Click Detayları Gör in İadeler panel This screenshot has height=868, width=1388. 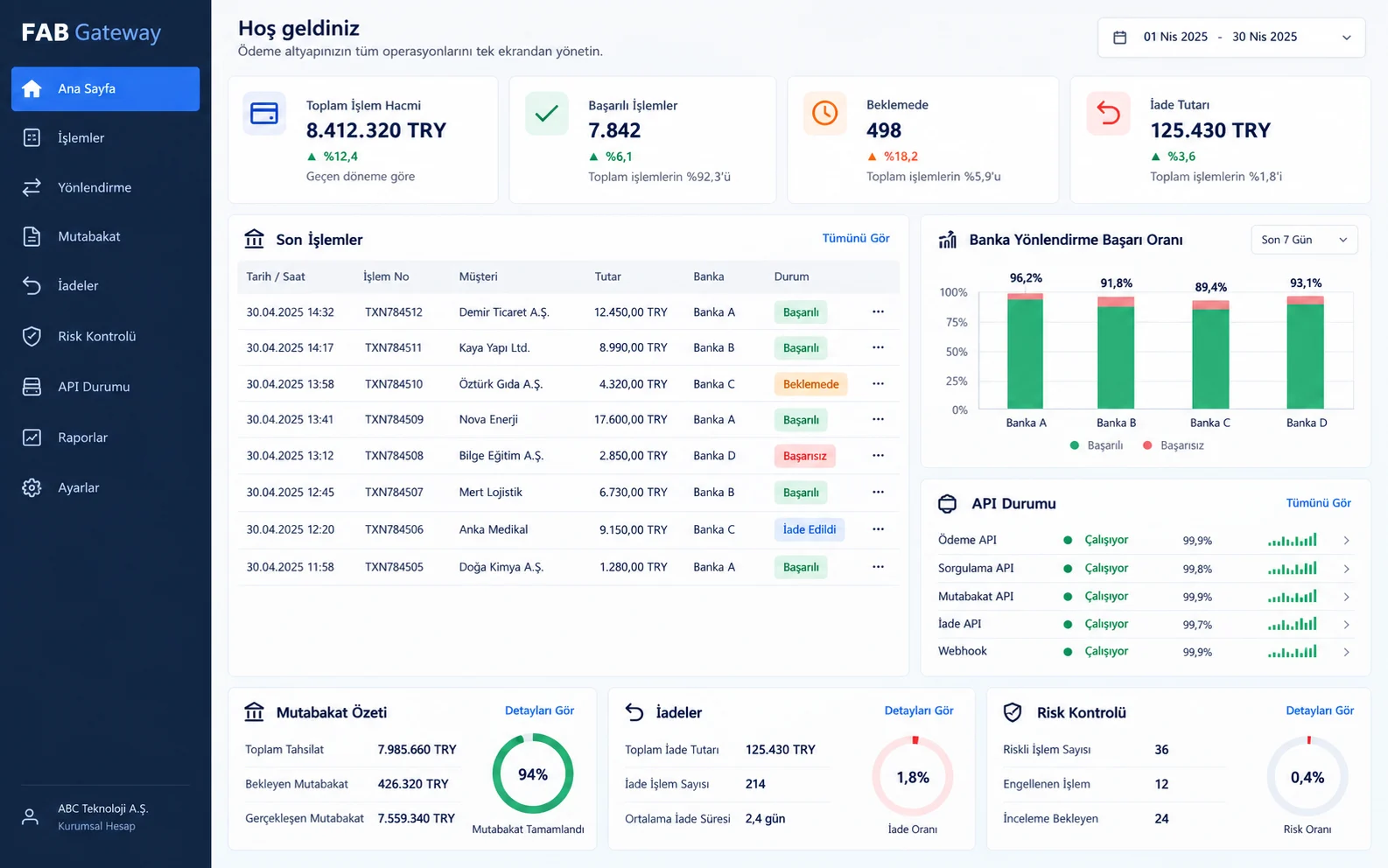pyautogui.click(x=919, y=710)
